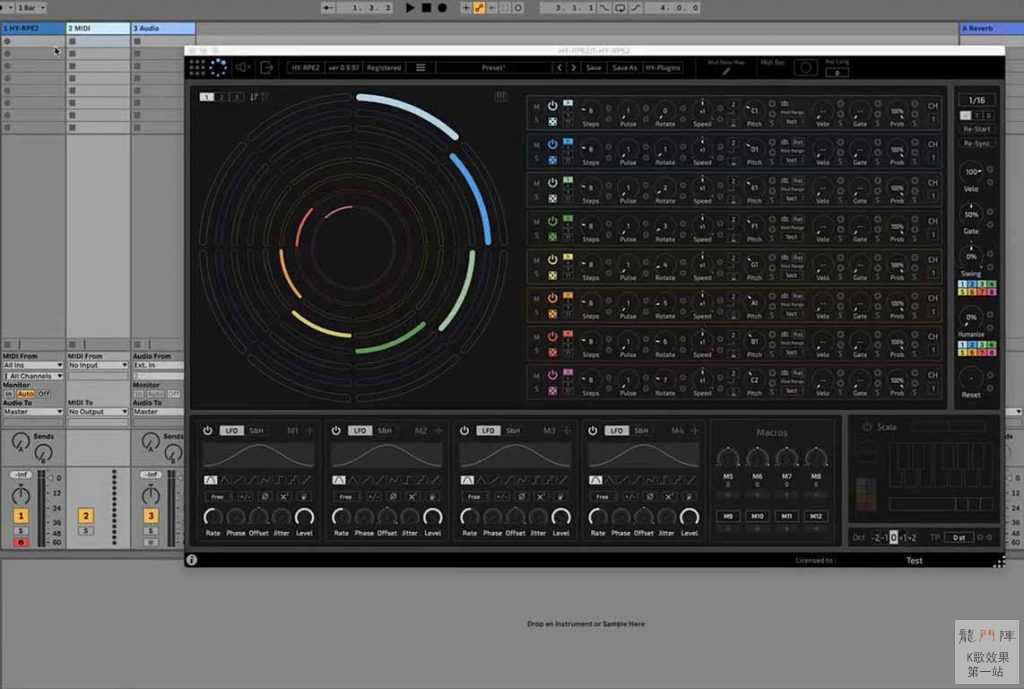This screenshot has height=689, width=1024.
Task: Go to previous preset with left chevron
Action: click(x=559, y=67)
